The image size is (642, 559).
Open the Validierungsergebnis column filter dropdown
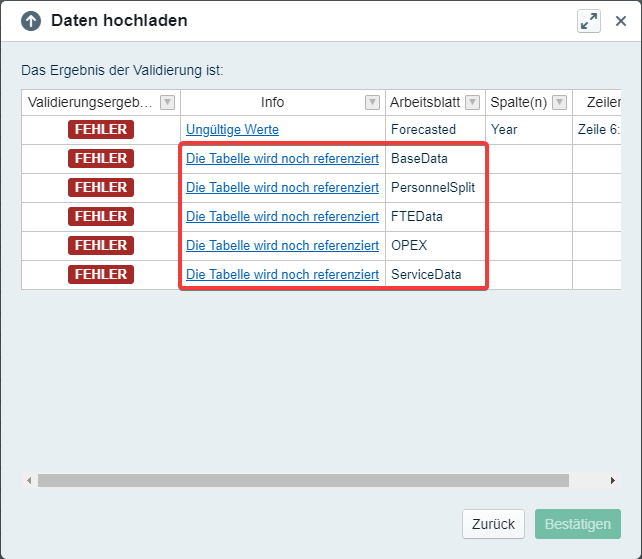pyautogui.click(x=167, y=102)
